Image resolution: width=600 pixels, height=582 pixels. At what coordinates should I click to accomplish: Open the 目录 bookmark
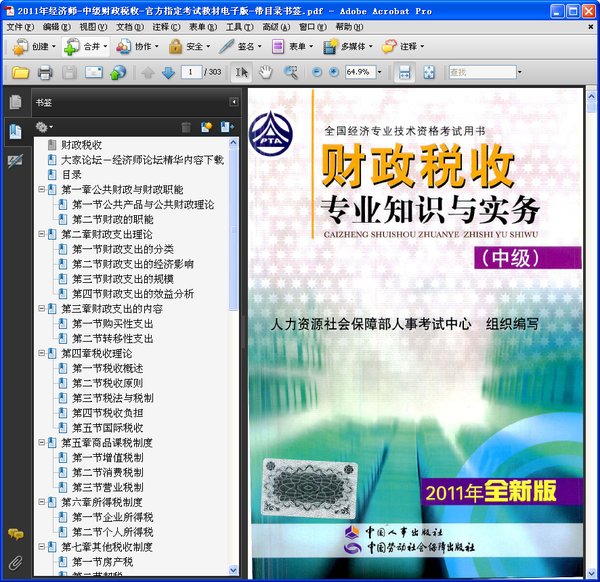[71, 174]
